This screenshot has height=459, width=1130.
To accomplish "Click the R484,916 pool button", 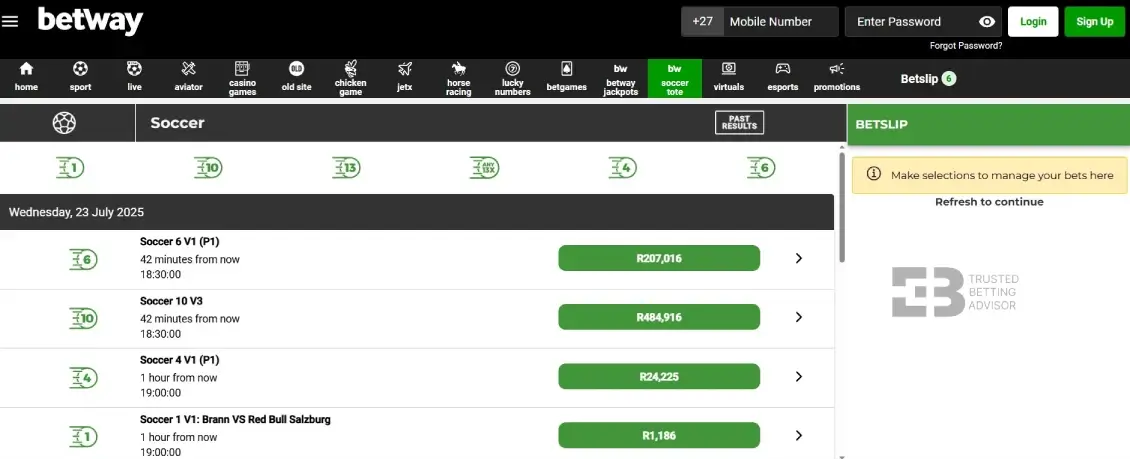I will (x=659, y=317).
